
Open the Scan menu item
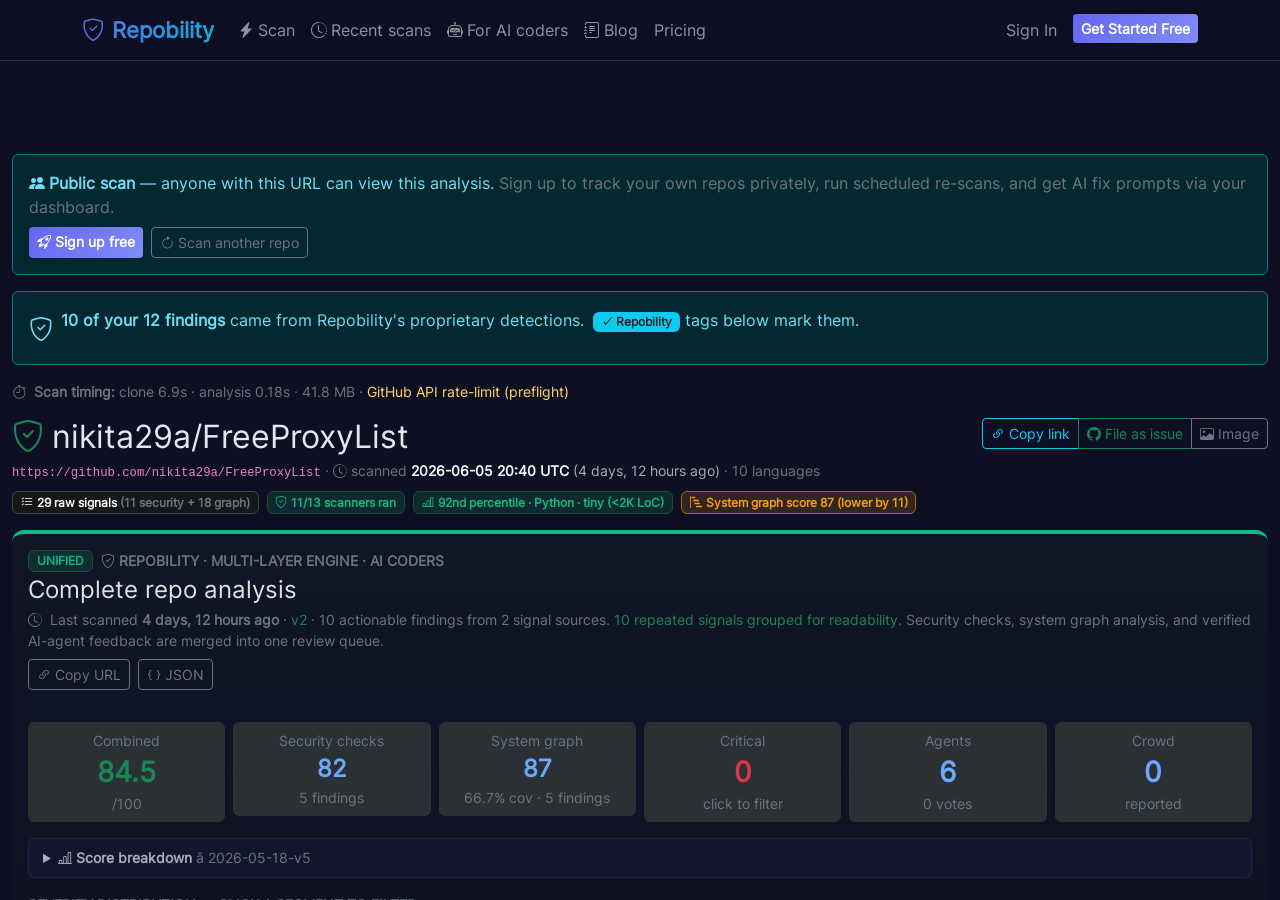(x=267, y=30)
